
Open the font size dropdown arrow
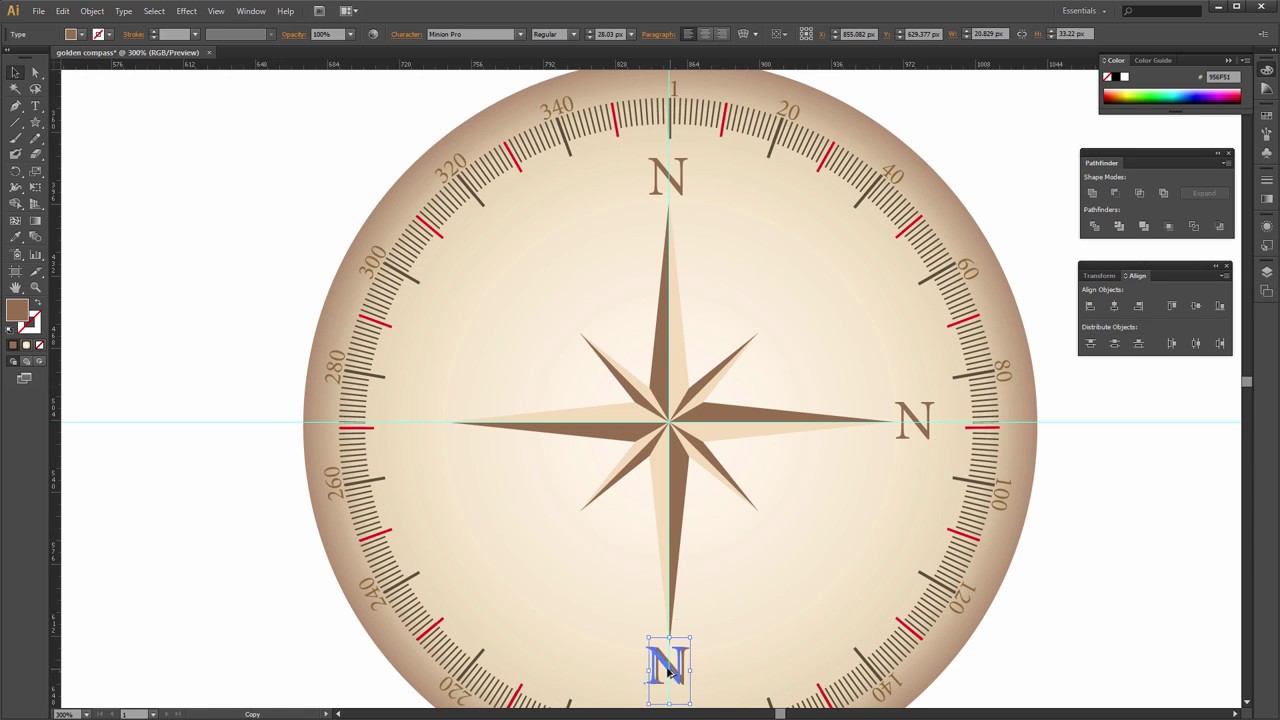631,34
